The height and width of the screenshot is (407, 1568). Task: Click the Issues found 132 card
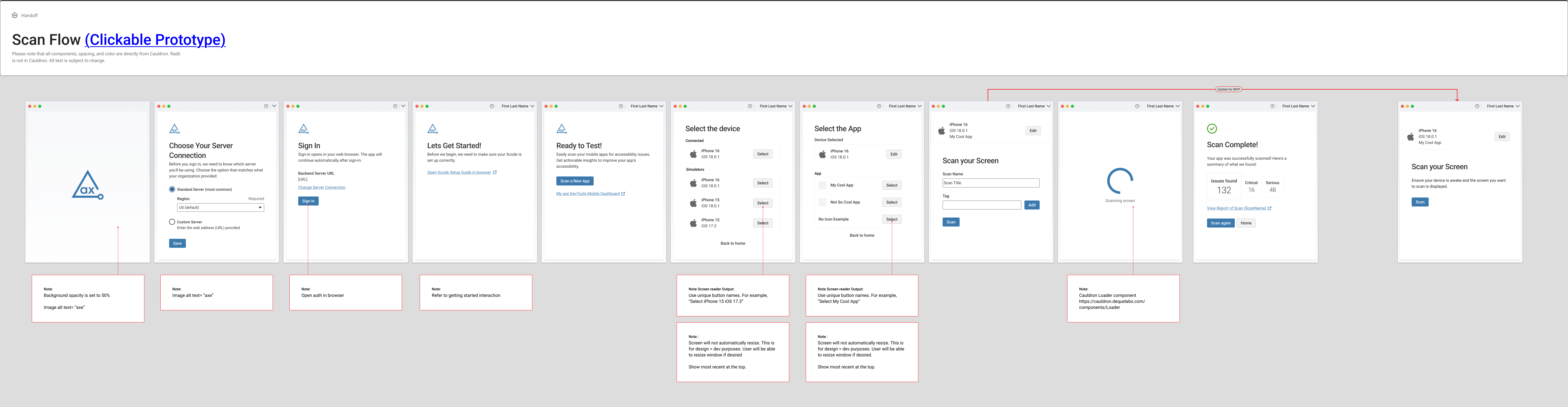pyautogui.click(x=1224, y=186)
